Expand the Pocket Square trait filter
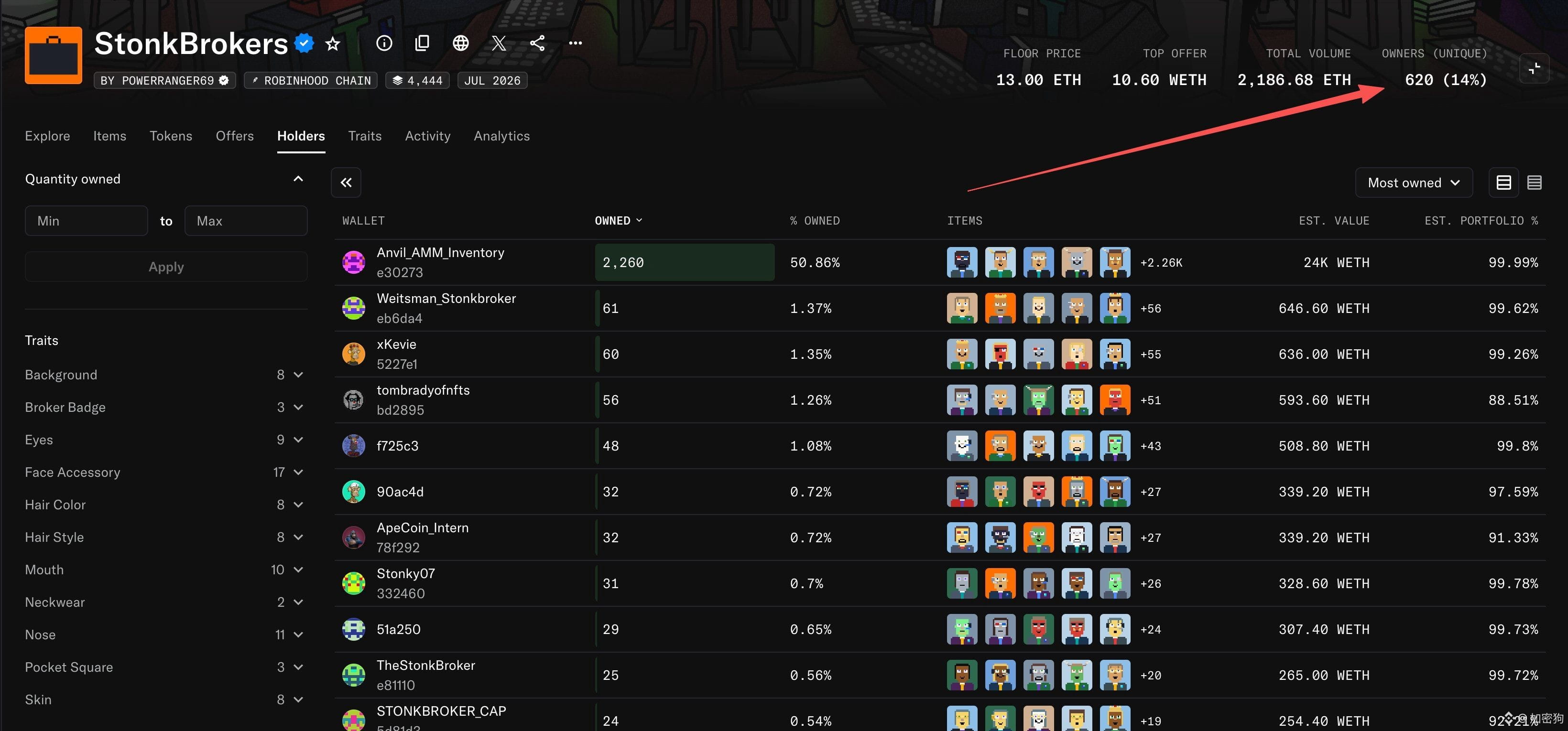The width and height of the screenshot is (1568, 731). coord(298,667)
